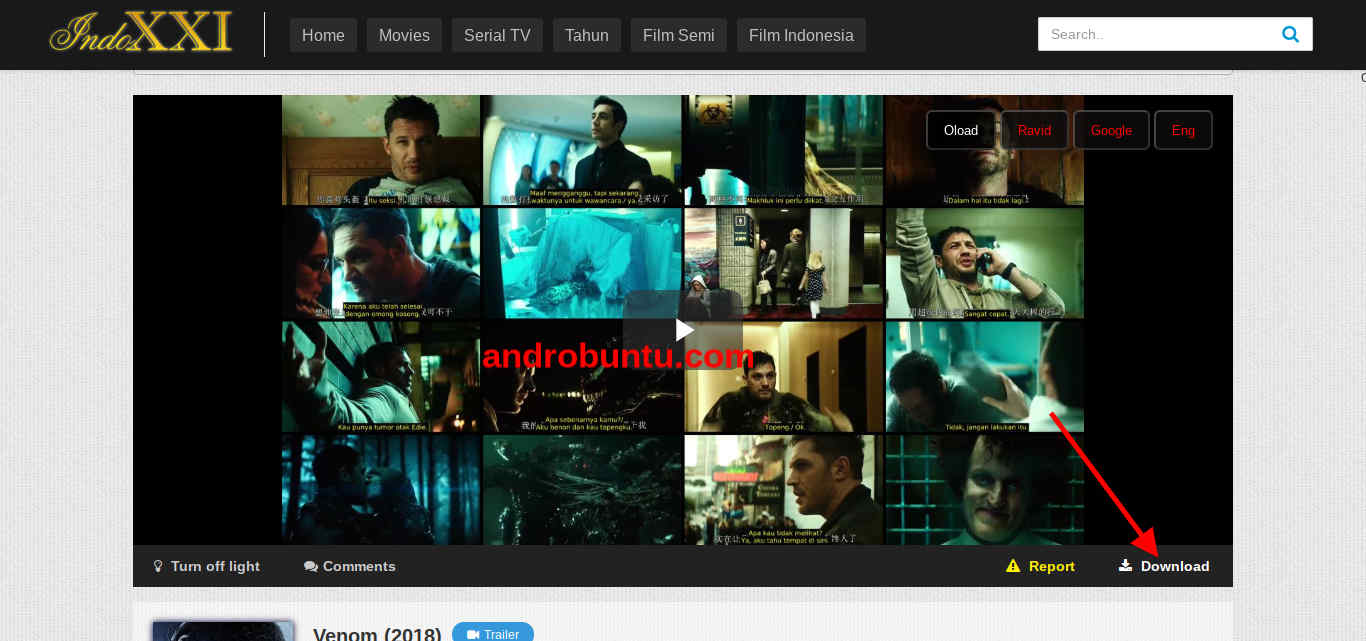Click the light bulb icon beside Turn off light
Viewport: 1366px width, 641px height.
[157, 566]
